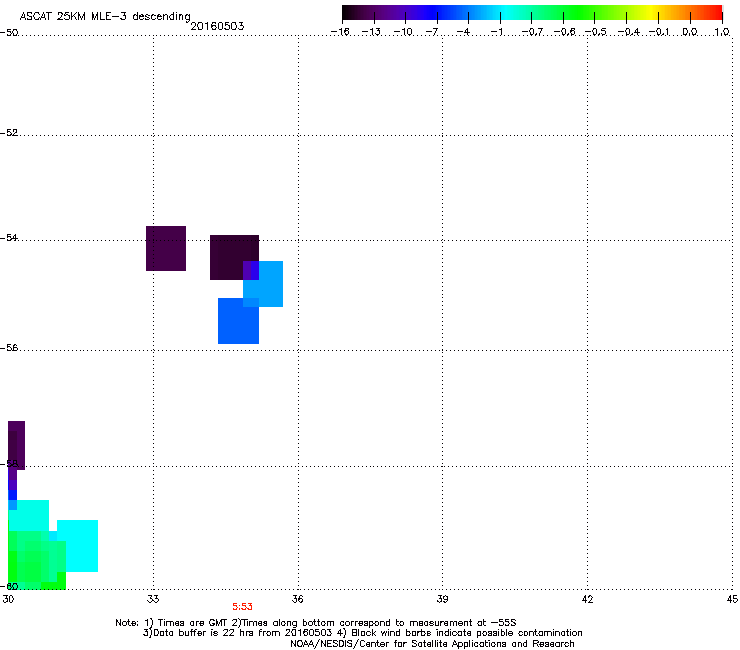The width and height of the screenshot is (740, 650).
Task: Click the -54 latitude axis label
Action: coord(9,237)
